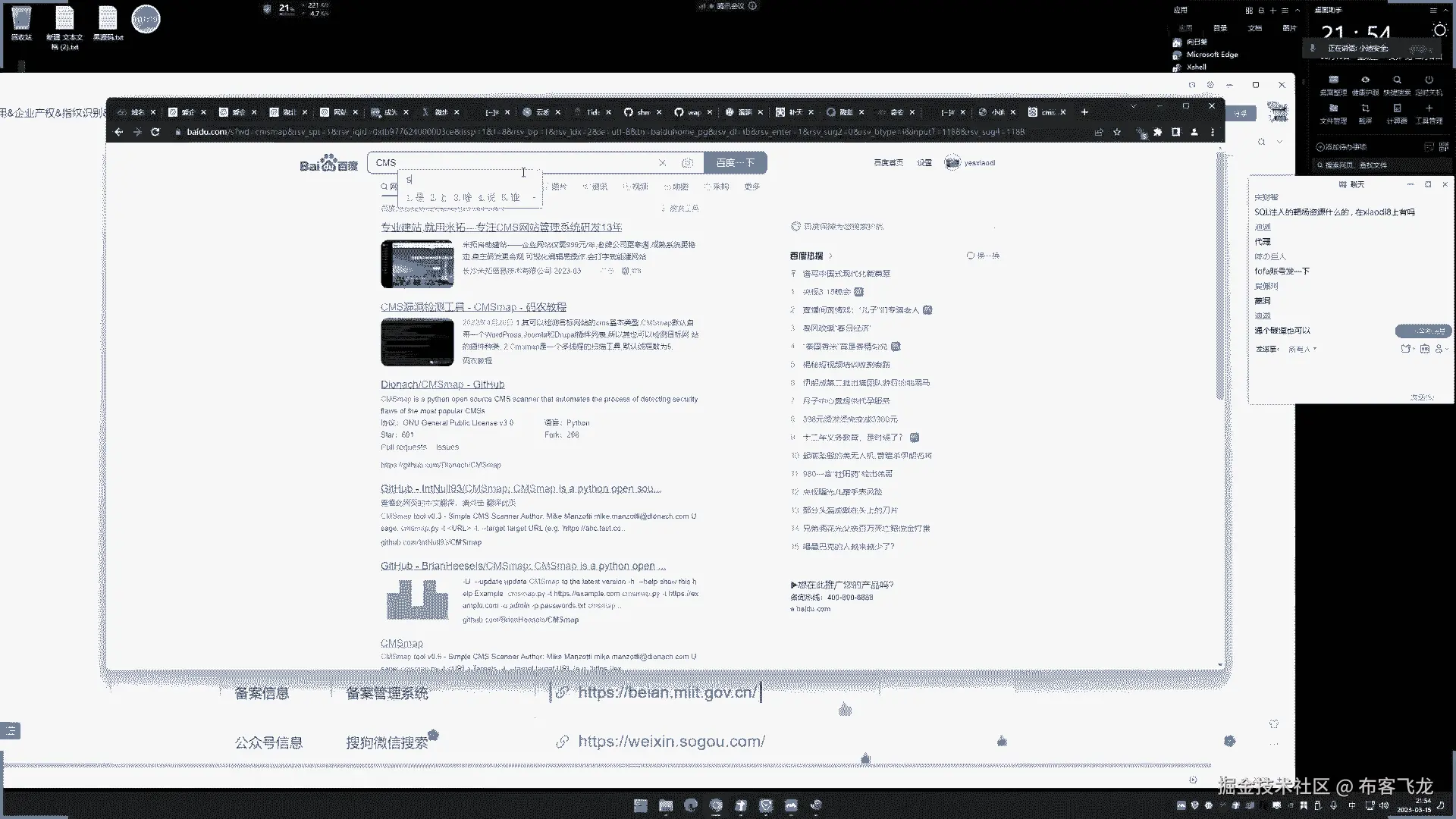Screen dimensions: 1456x819
Task: Reload the Baidu page
Action: coord(155,132)
